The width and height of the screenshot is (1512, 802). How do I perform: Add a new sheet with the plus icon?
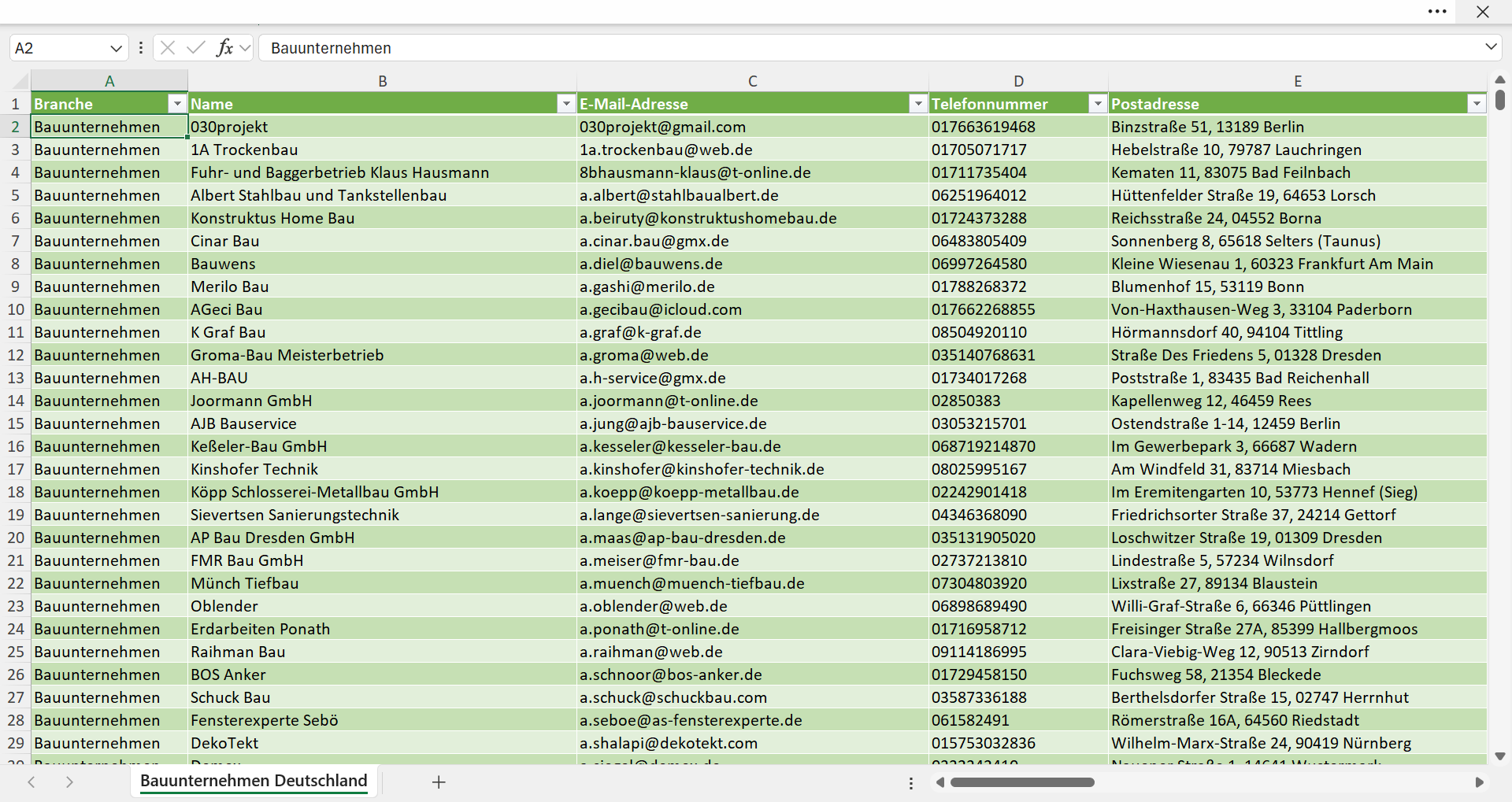click(x=439, y=782)
